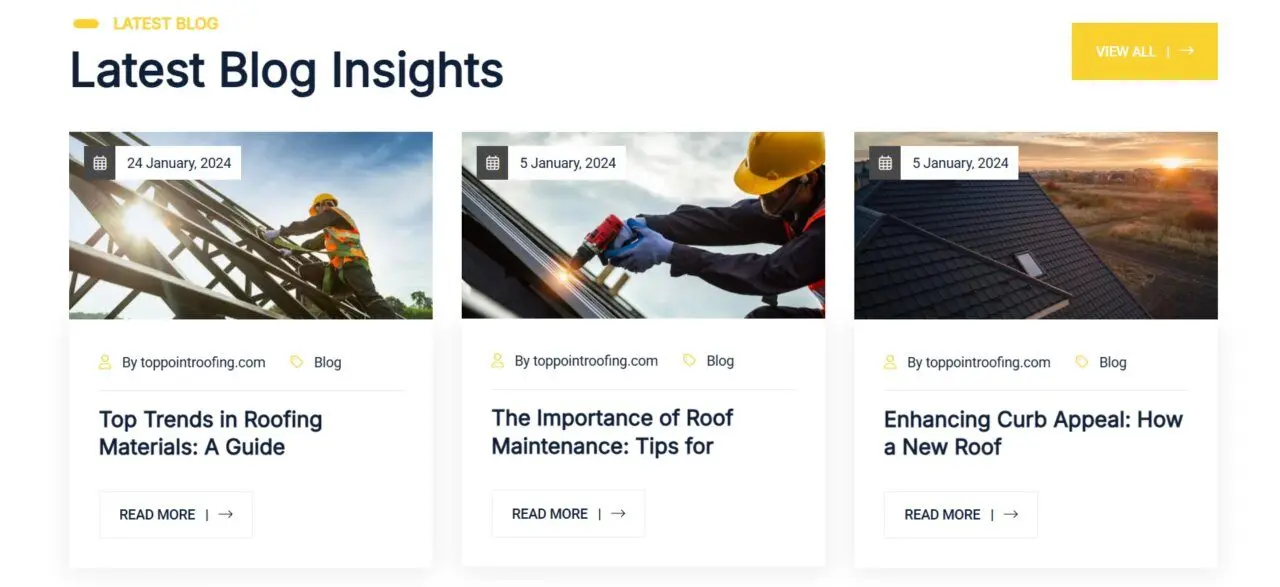Click tag icon on Top Trends post
Viewport: 1280px width, 587px height.
coord(296,362)
